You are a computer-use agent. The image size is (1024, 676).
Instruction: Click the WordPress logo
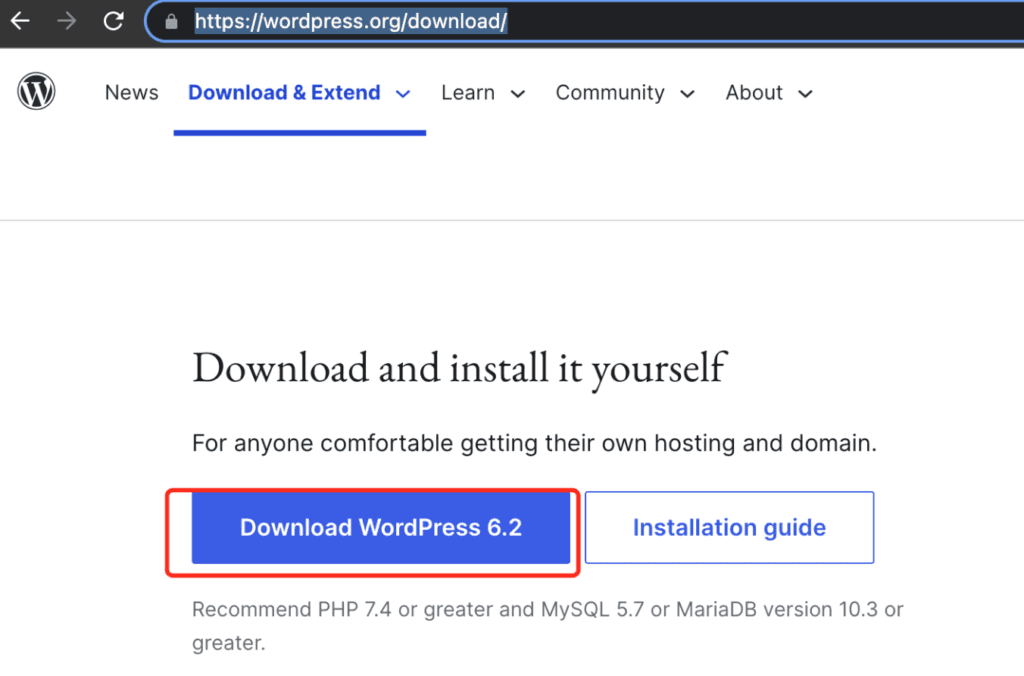pos(36,91)
